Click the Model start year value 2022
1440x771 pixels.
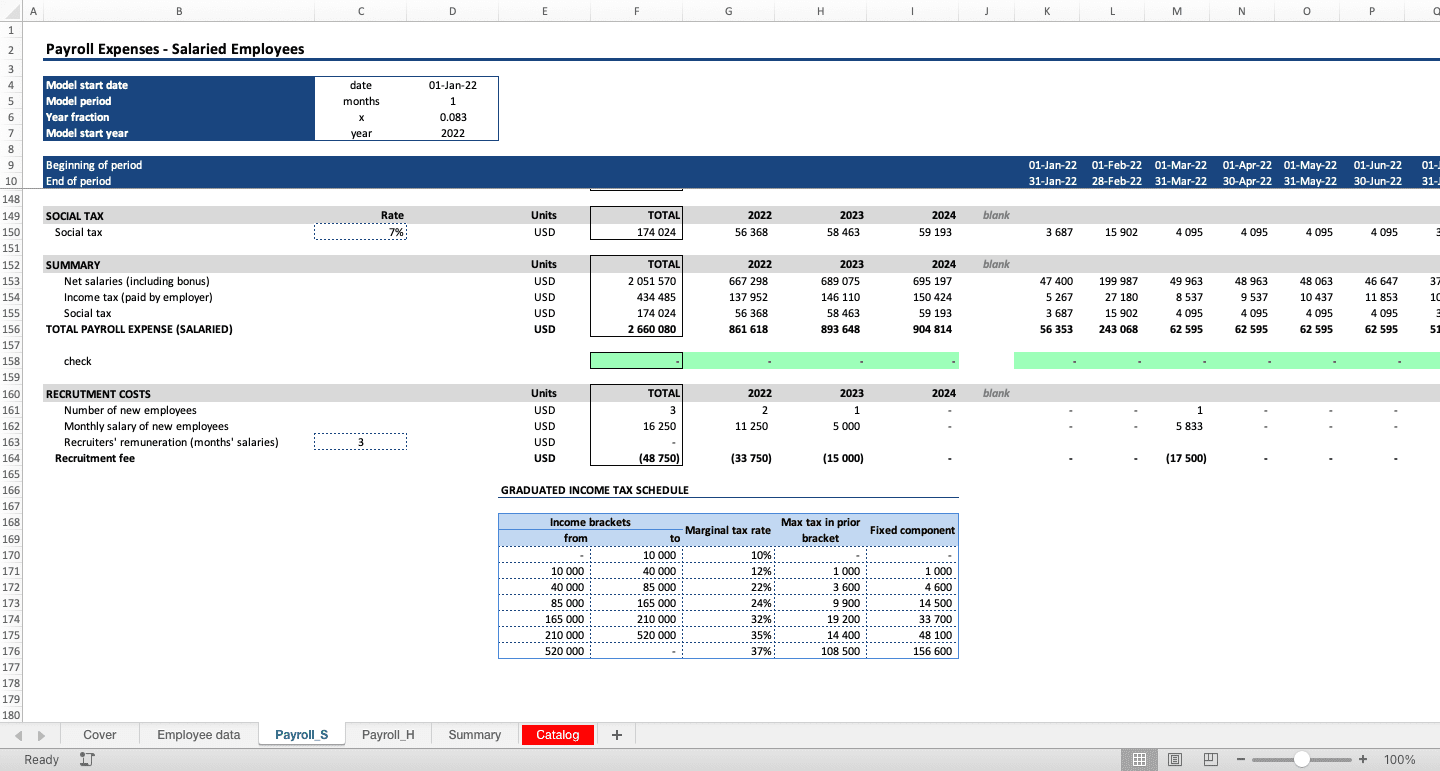pos(452,133)
